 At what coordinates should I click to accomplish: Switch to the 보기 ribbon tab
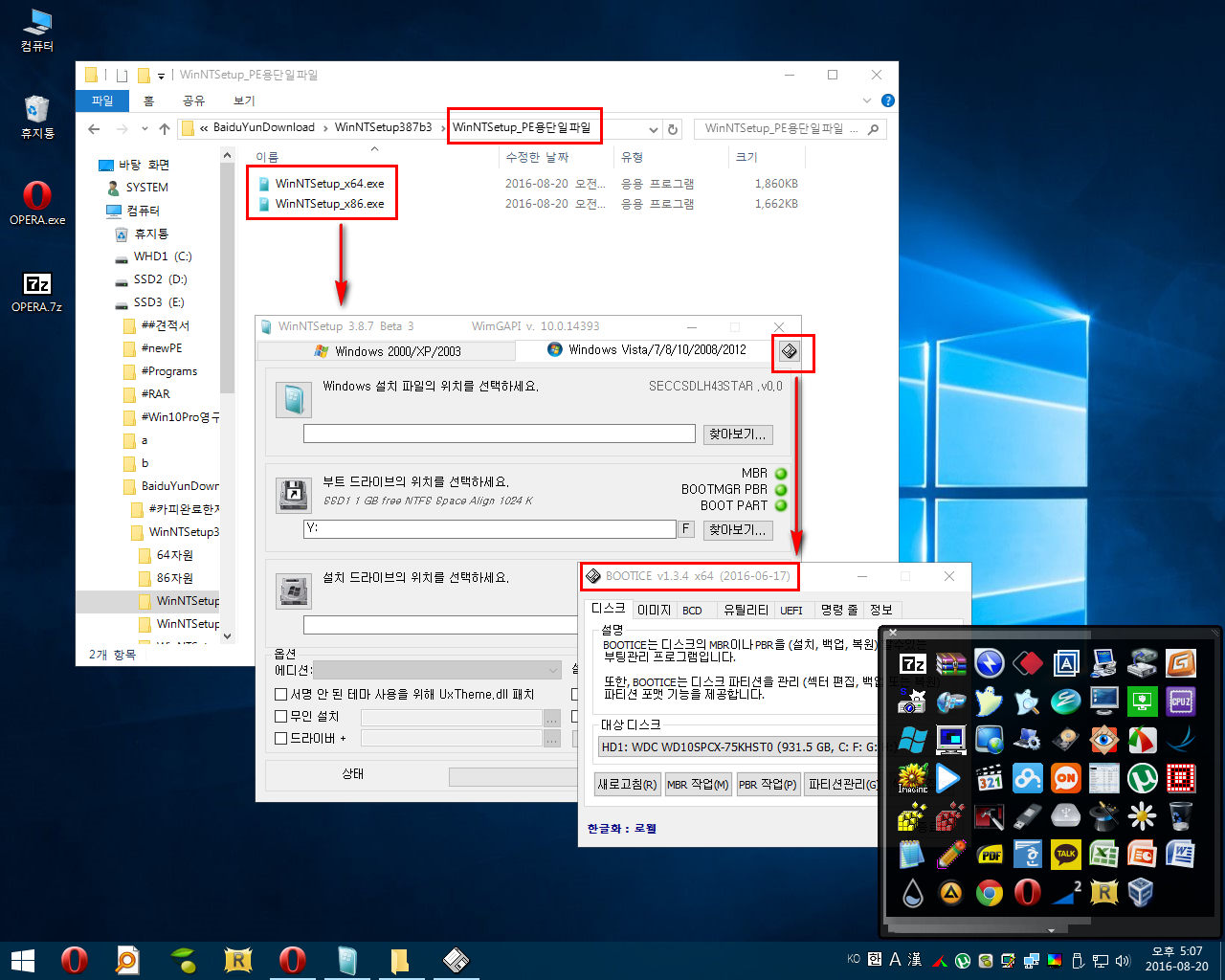pos(244,100)
